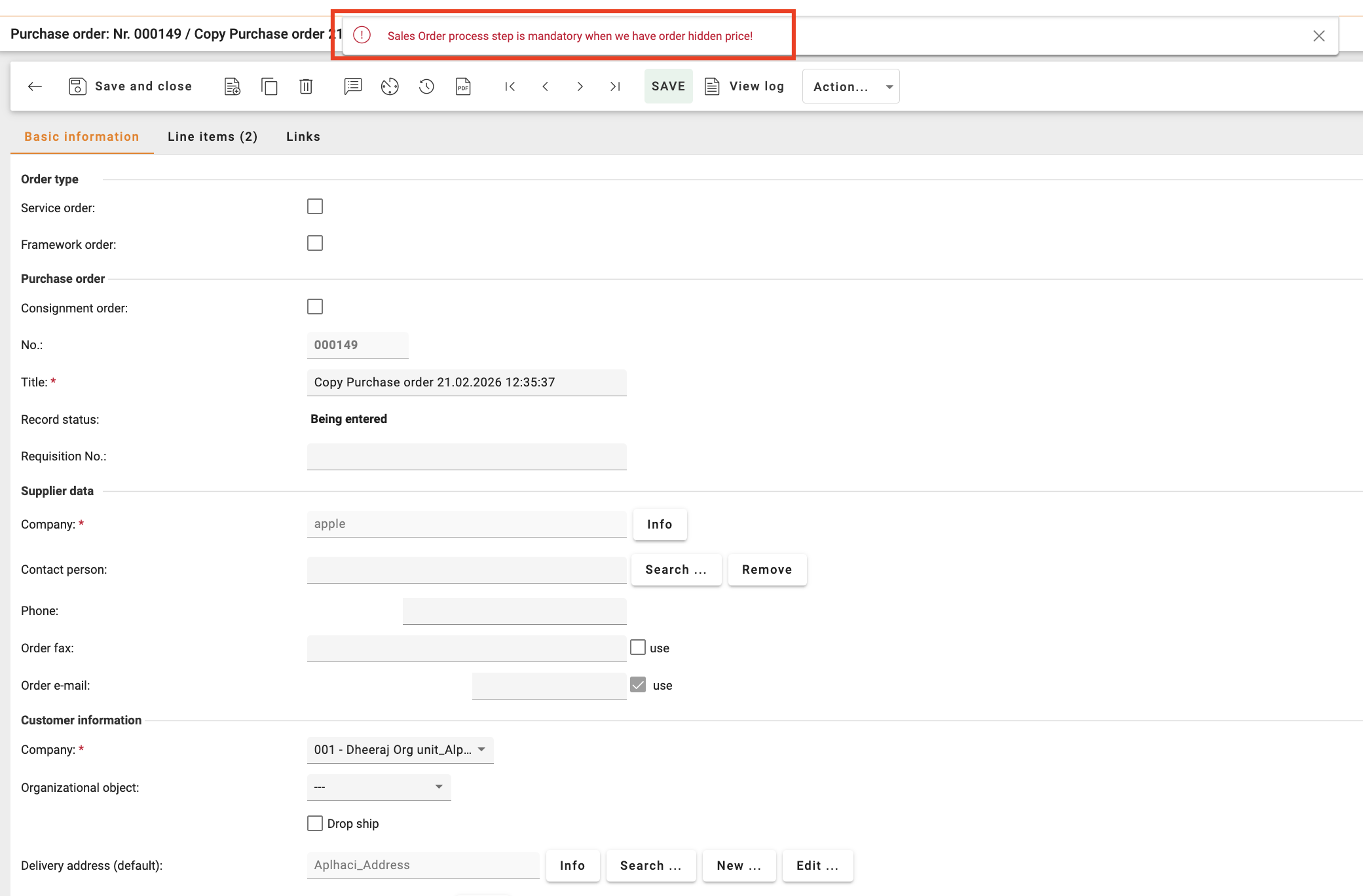Enable the Drop ship checkbox

pos(315,823)
